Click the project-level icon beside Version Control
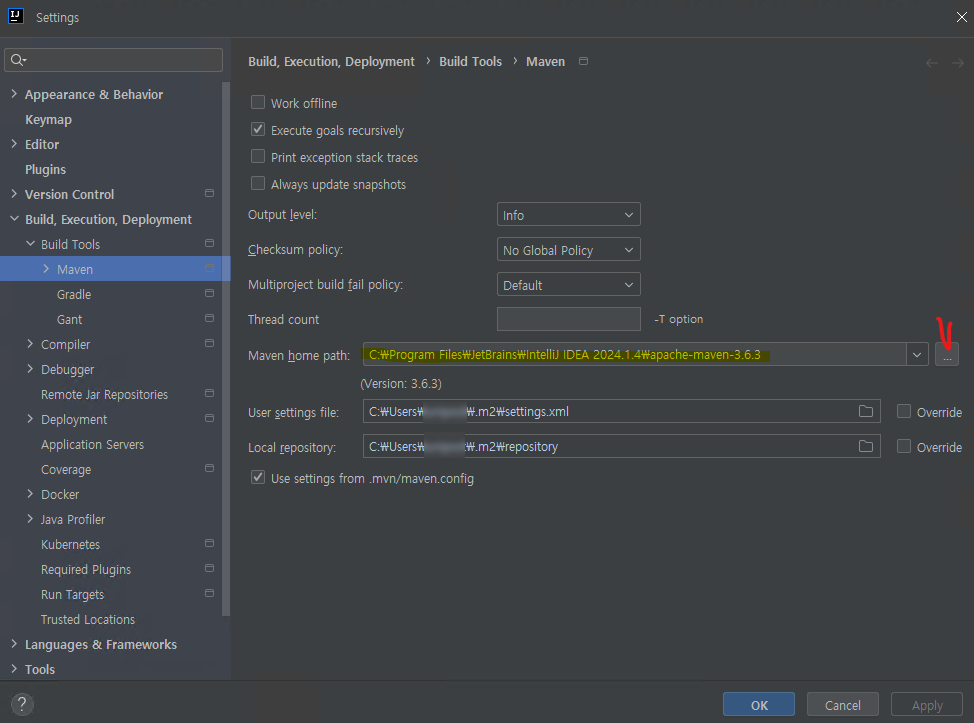 [209, 194]
